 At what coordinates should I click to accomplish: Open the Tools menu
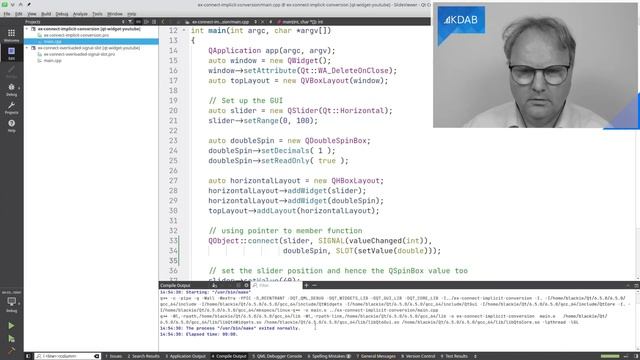point(97,14)
